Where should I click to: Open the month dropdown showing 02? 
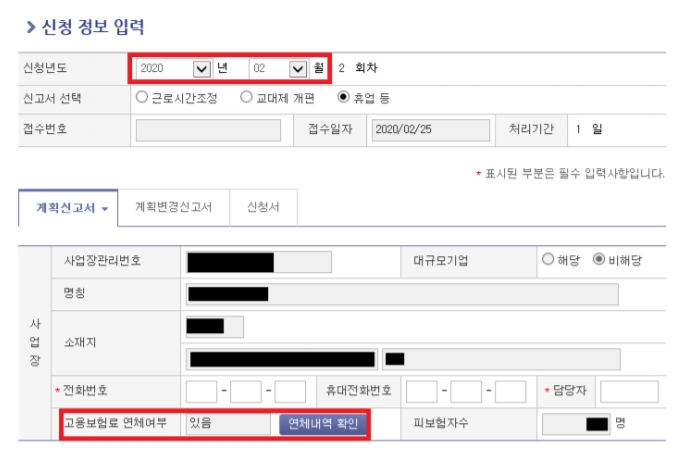click(277, 68)
